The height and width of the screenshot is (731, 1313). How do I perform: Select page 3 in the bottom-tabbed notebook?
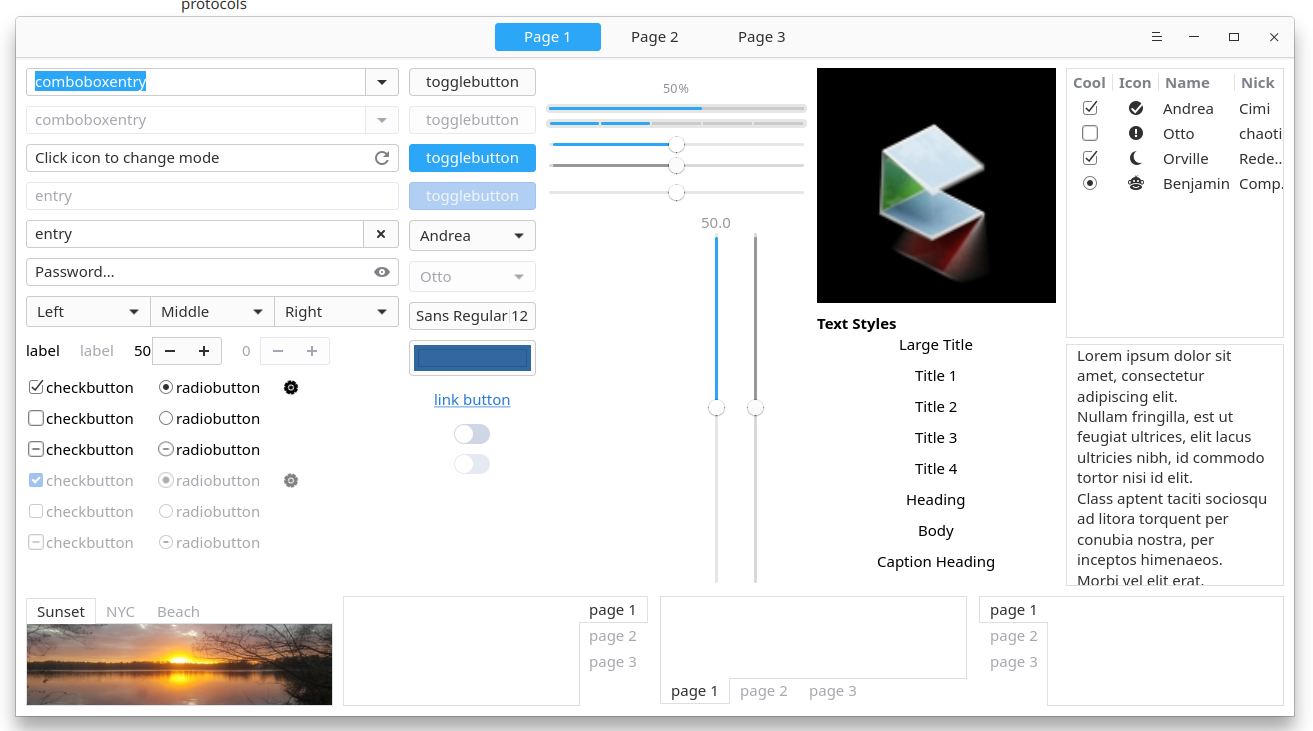coord(832,691)
